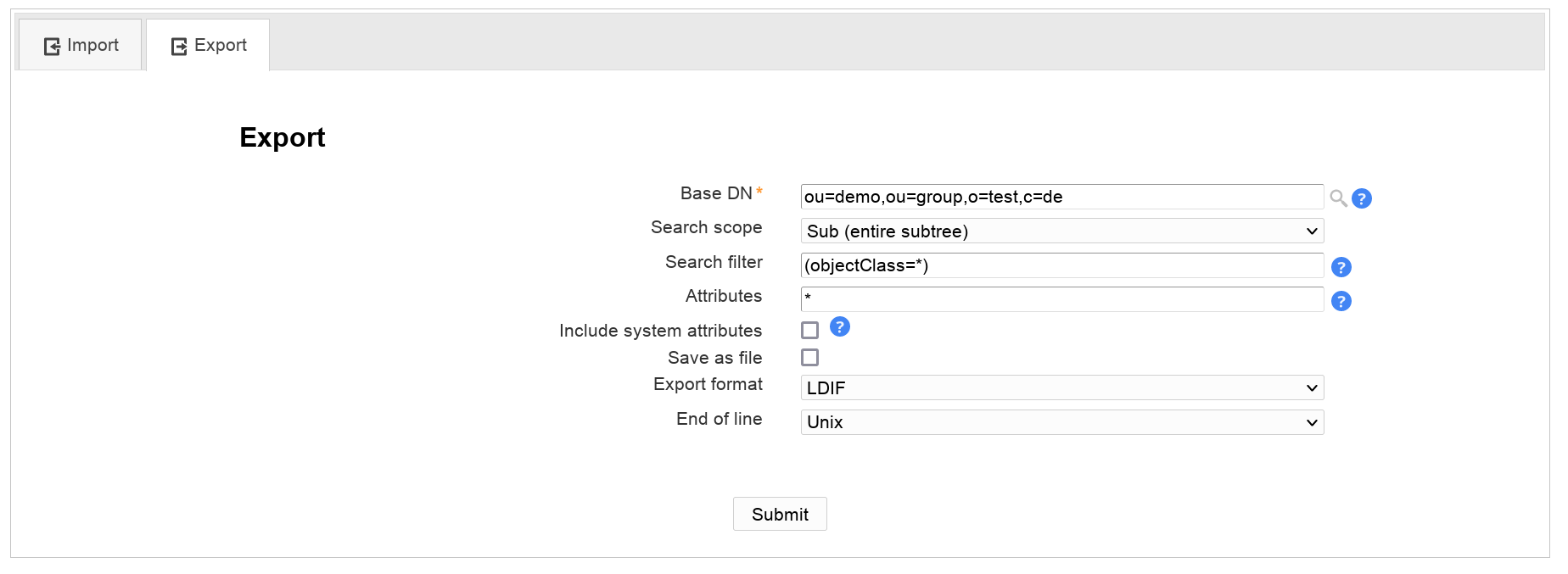Click the Save as file label
This screenshot has height=574, width=1568.
click(x=714, y=358)
